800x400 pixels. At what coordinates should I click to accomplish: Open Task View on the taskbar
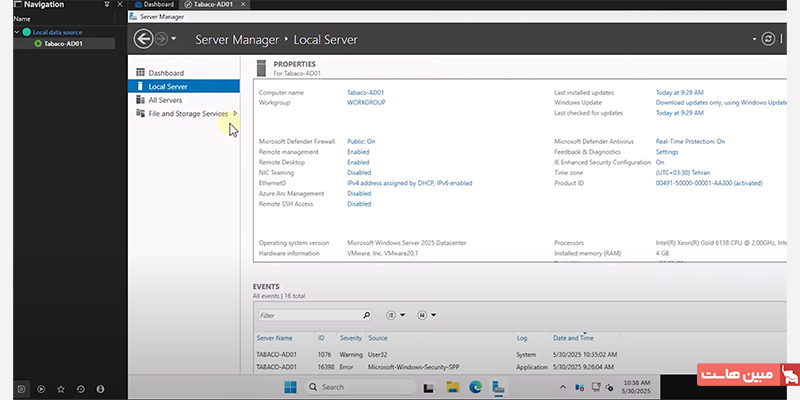[429, 388]
